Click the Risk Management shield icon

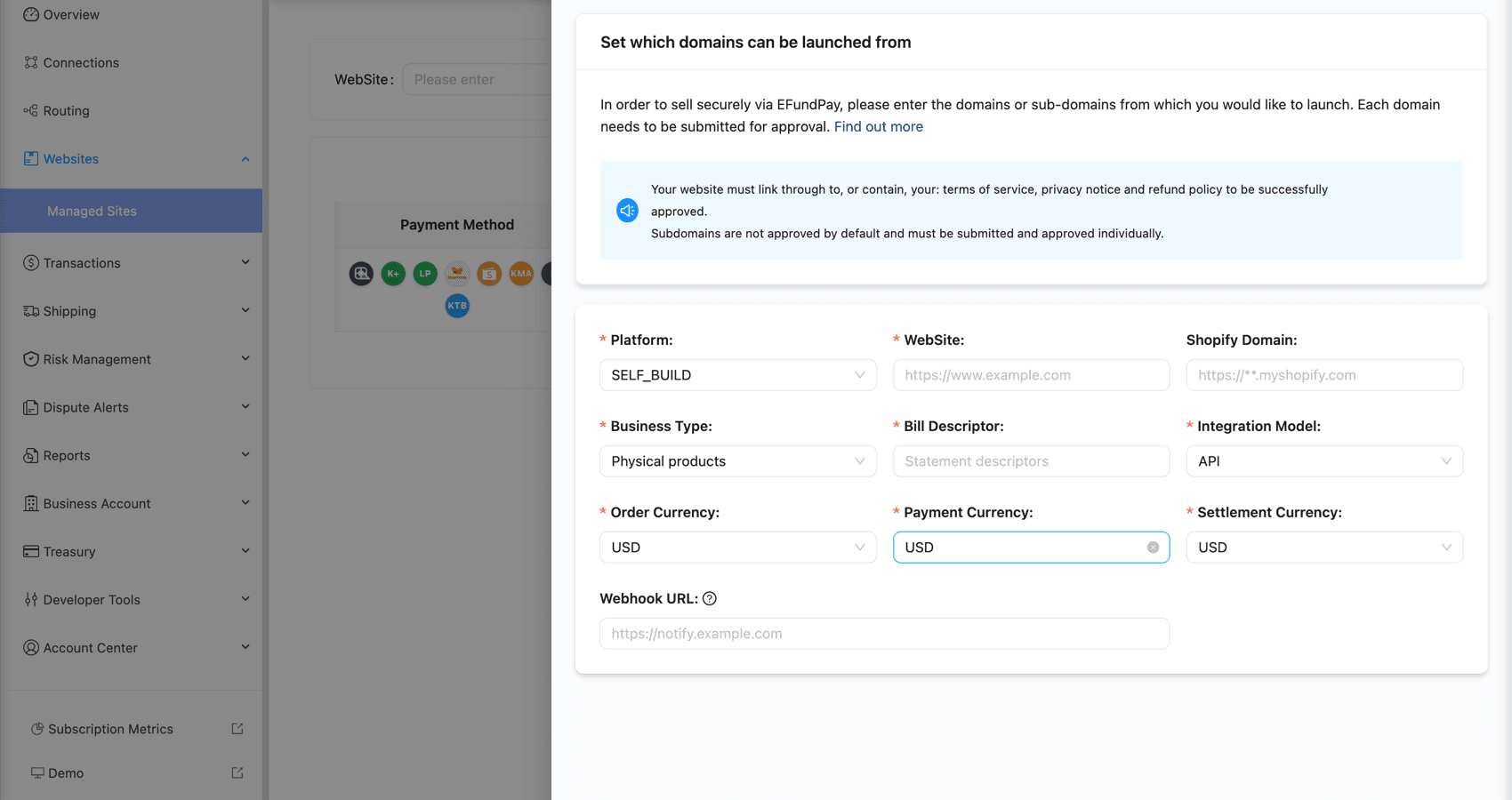31,359
